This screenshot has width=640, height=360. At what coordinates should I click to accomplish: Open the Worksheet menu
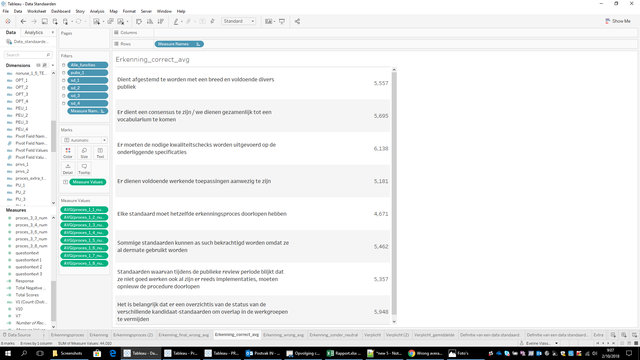tap(36, 11)
